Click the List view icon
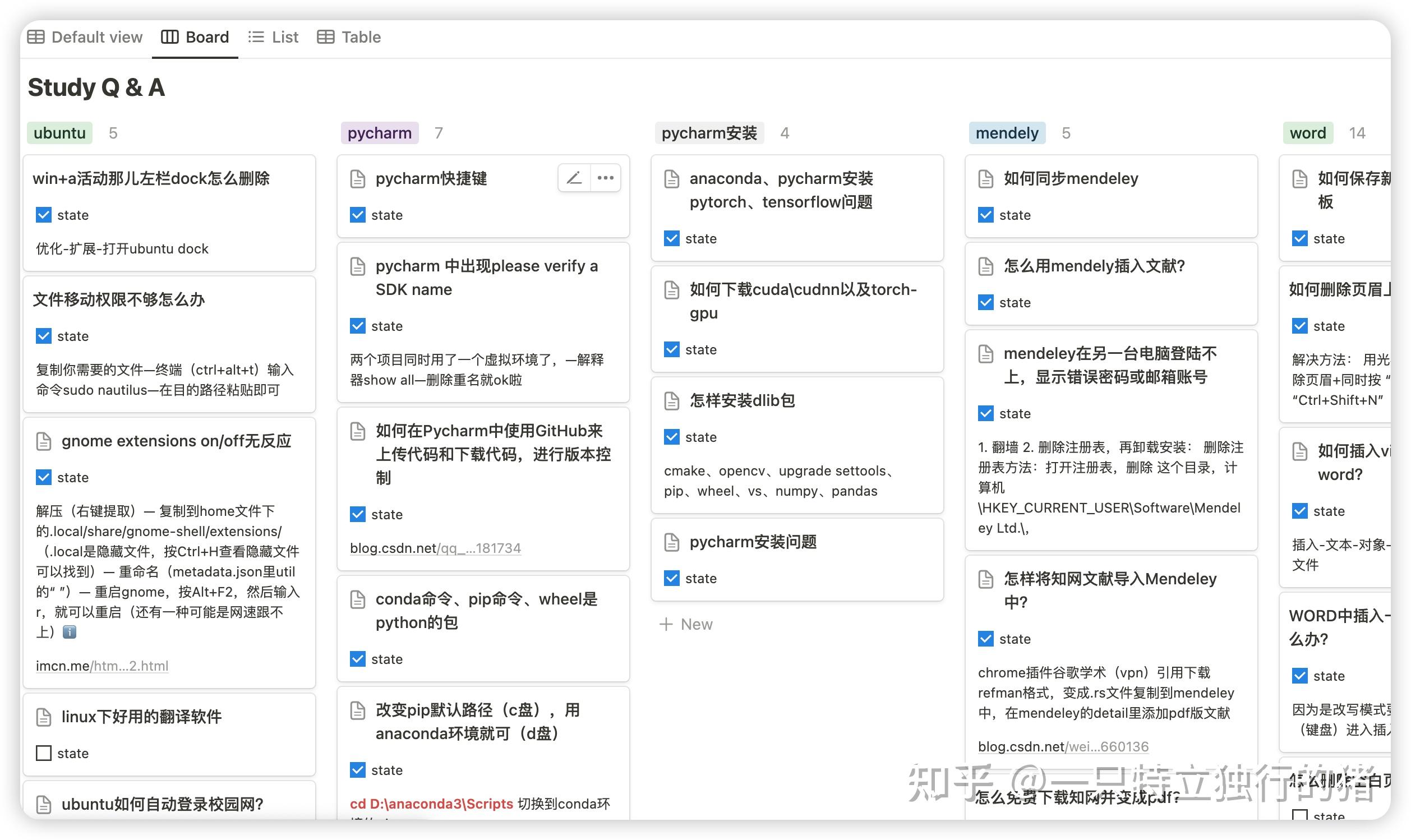The image size is (1411, 840). (256, 36)
